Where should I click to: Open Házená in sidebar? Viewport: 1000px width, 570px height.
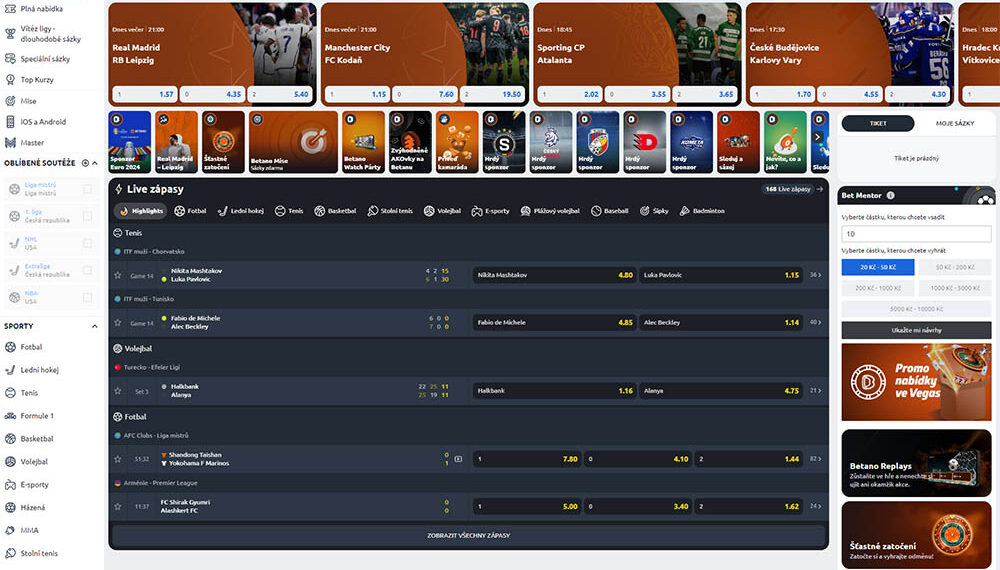[33, 508]
